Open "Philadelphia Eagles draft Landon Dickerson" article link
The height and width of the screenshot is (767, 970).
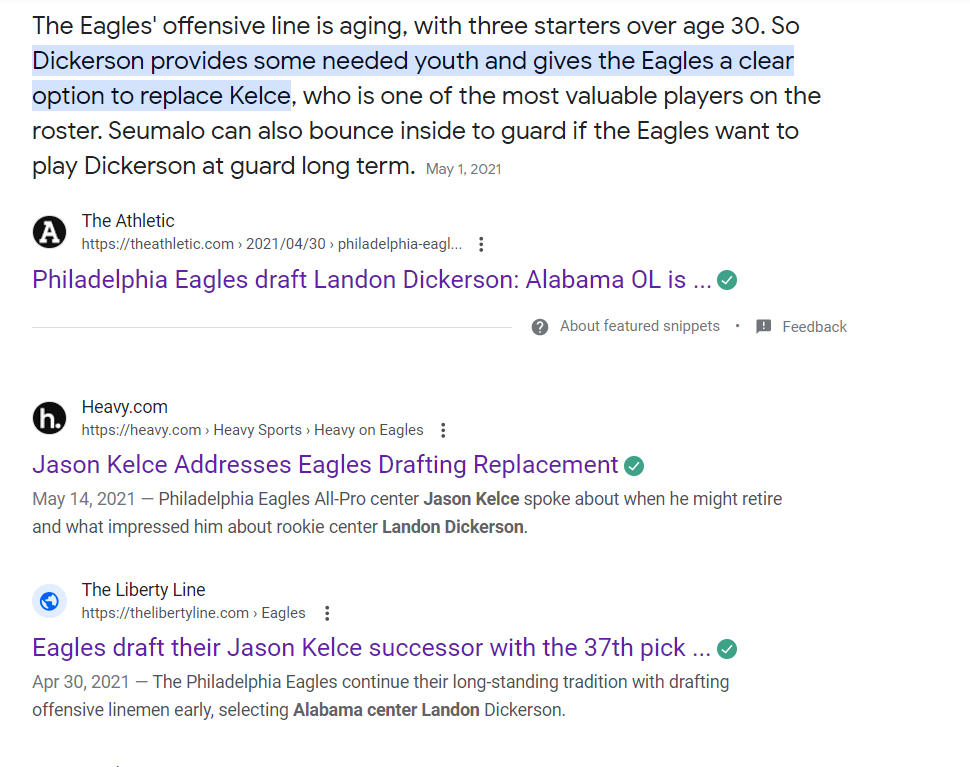click(371, 280)
